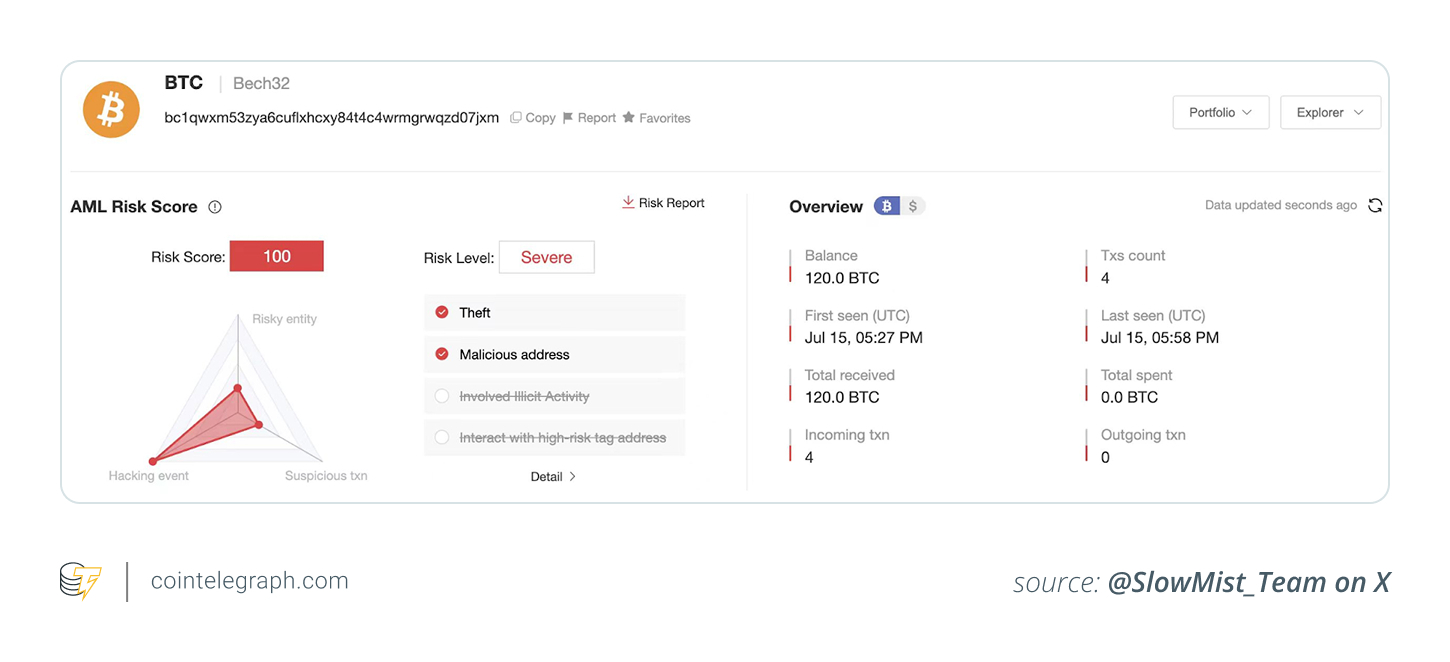1450x662 pixels.
Task: Refresh the Overview data
Action: click(1375, 204)
